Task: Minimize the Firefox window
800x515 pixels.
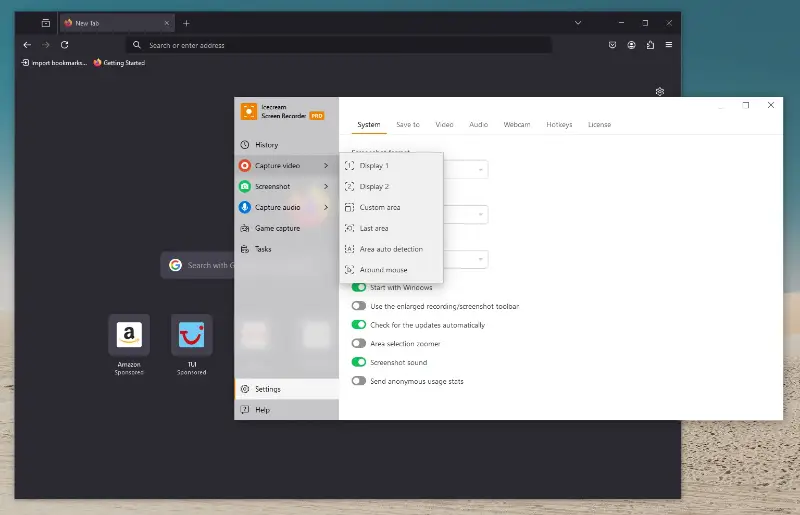Action: 621,23
